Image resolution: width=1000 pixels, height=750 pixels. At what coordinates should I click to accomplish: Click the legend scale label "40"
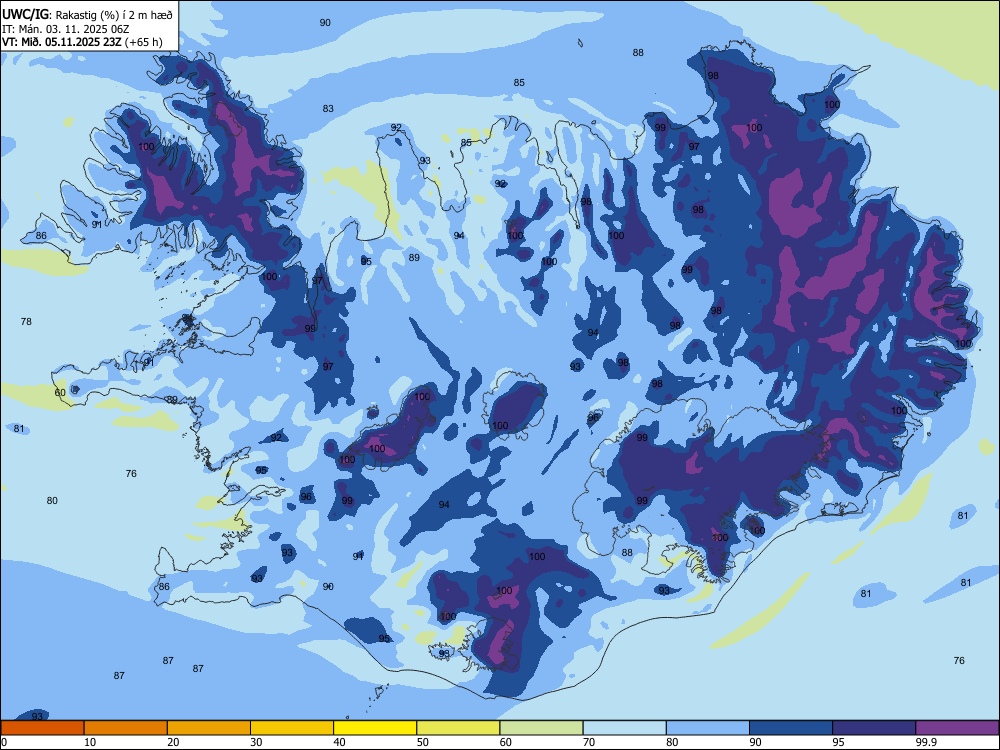click(339, 742)
